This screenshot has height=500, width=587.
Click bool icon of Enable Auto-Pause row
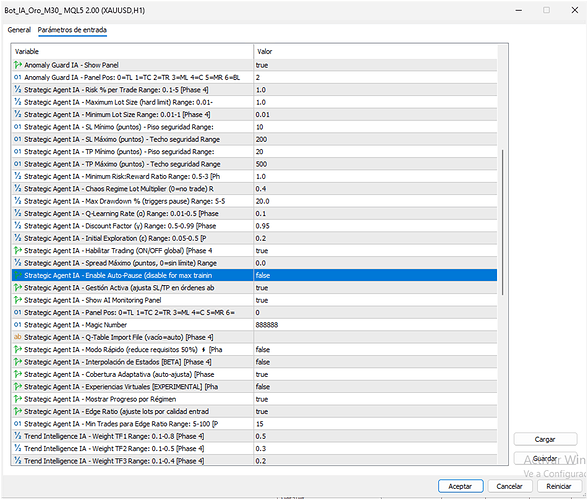click(18, 275)
